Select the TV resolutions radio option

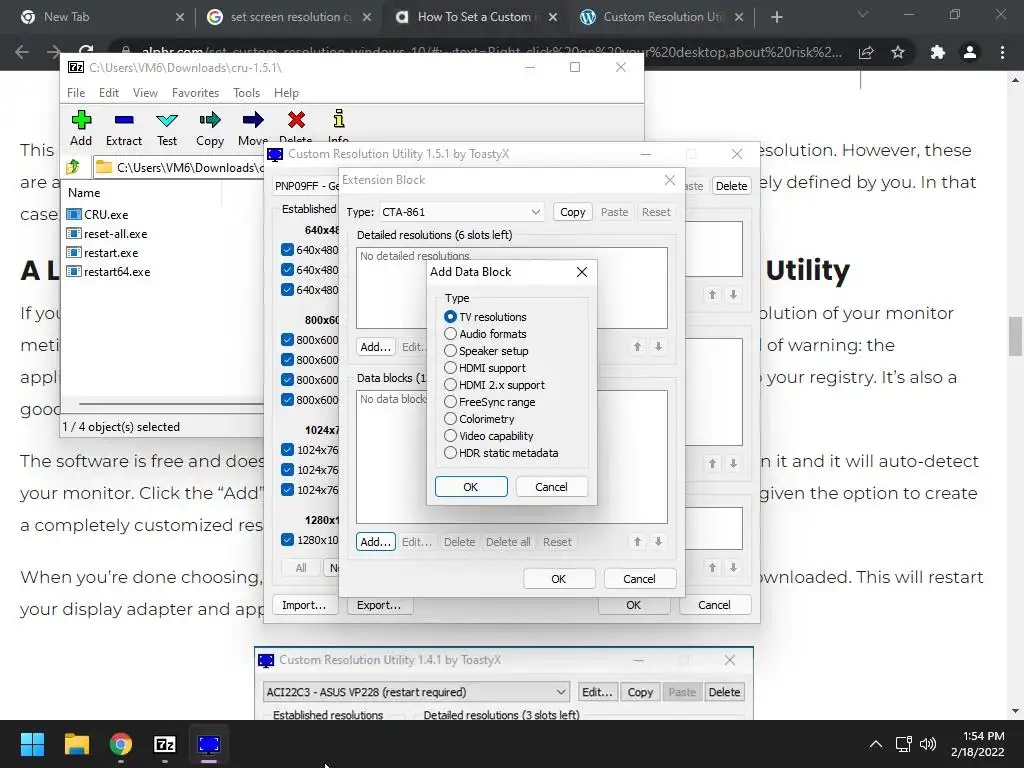[x=485, y=317]
